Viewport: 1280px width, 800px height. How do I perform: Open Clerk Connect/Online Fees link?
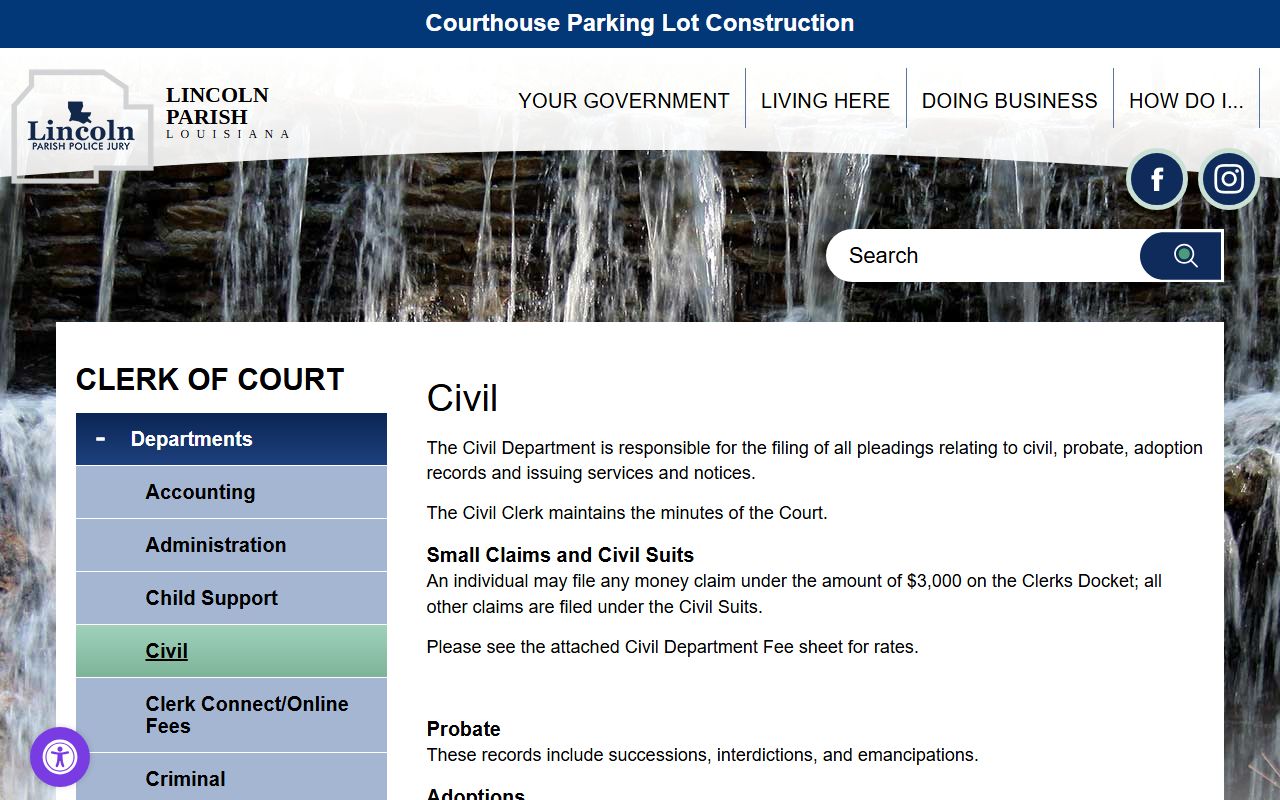[x=231, y=715]
